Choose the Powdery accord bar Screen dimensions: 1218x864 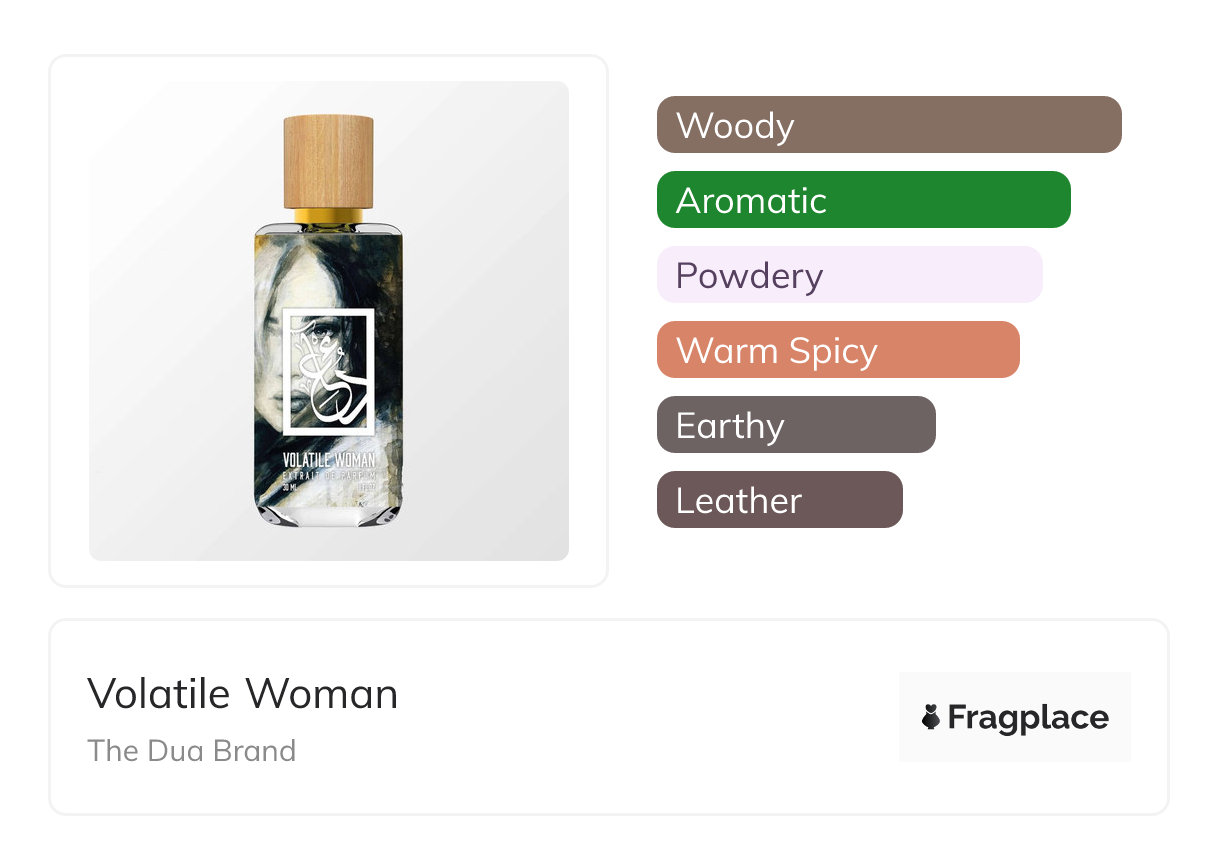pos(849,275)
